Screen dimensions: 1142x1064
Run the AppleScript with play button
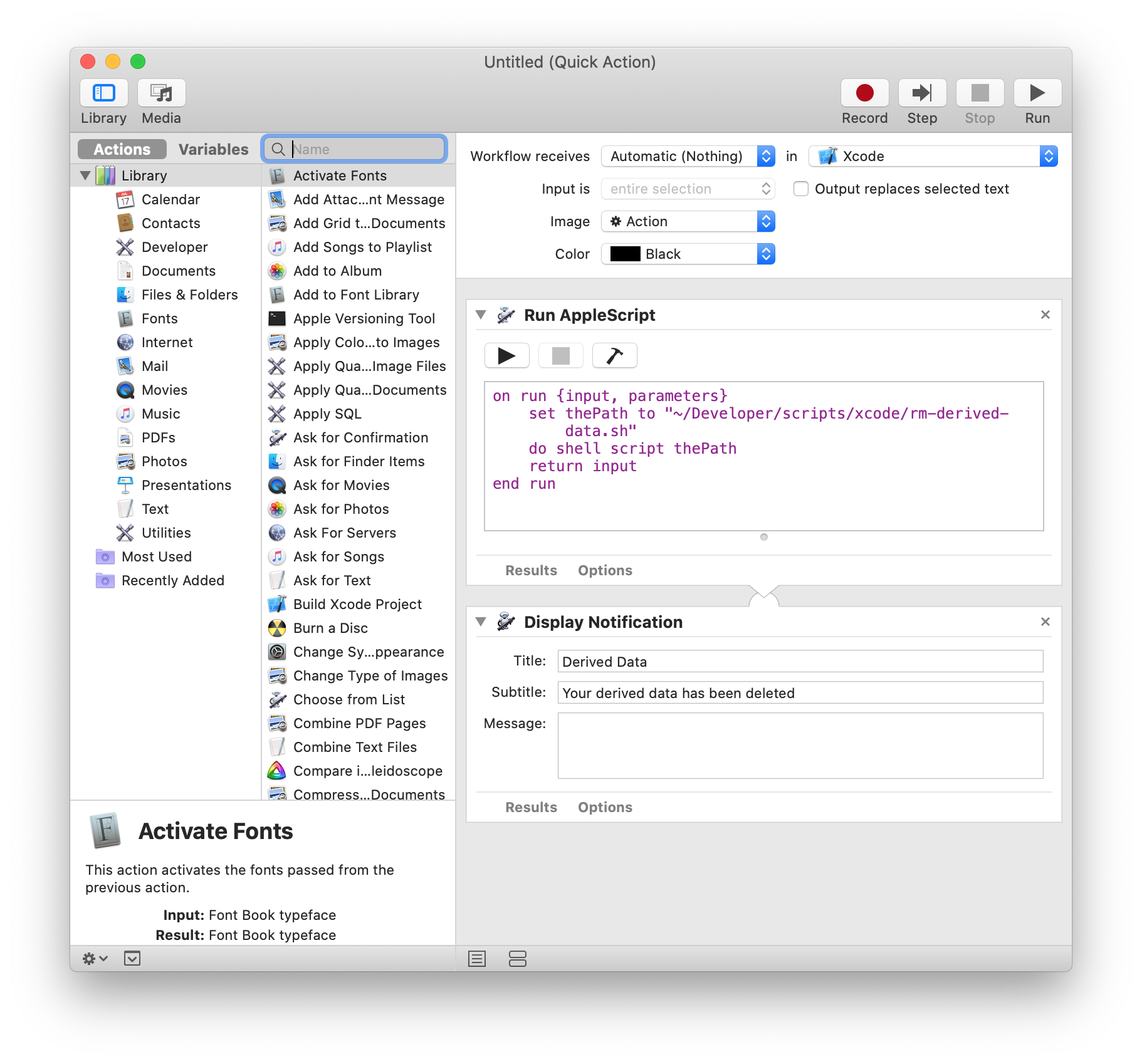tap(506, 356)
